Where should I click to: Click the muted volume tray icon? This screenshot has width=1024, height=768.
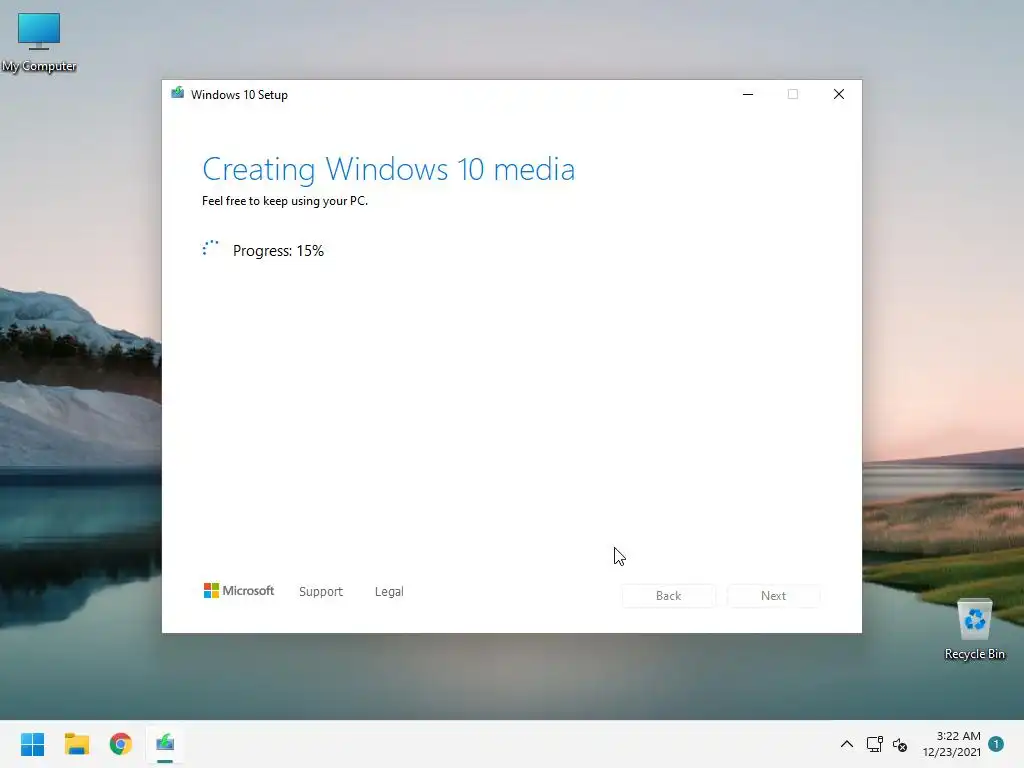pos(900,744)
